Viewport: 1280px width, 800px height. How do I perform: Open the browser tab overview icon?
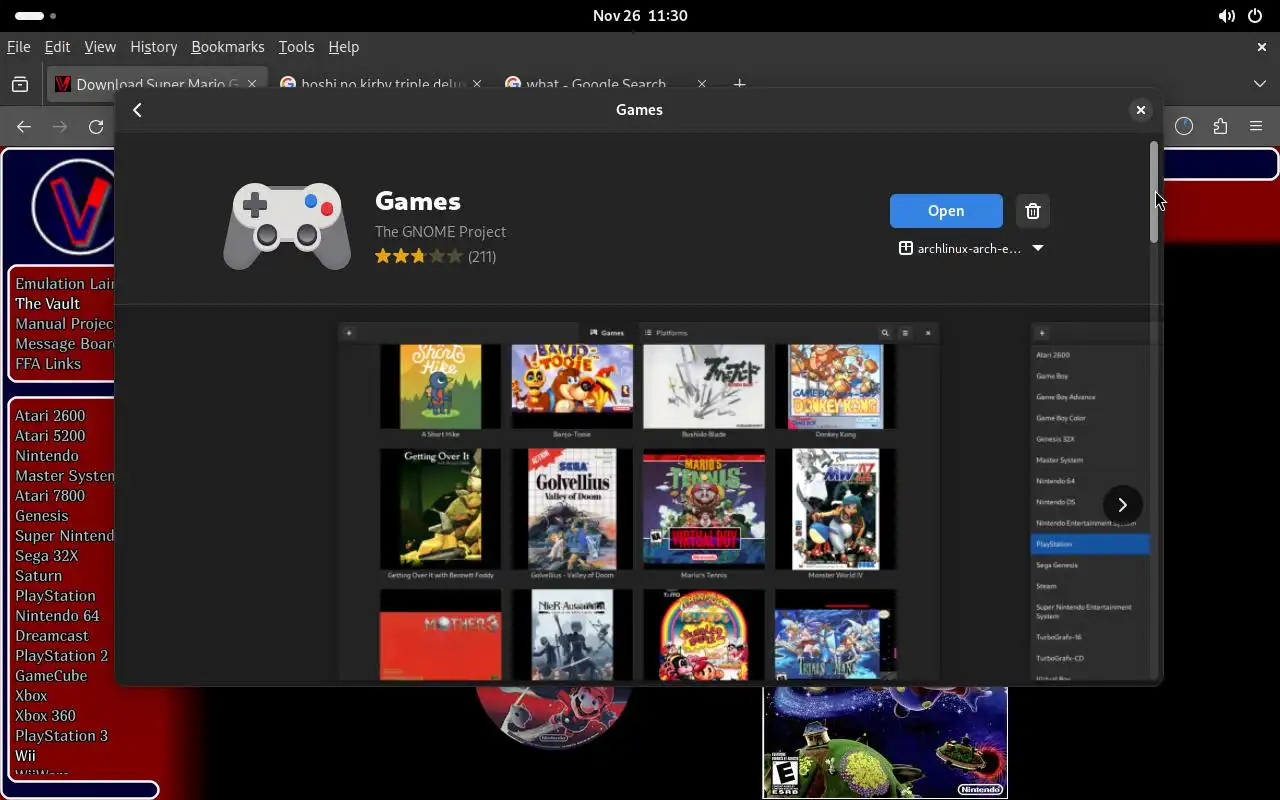click(x=20, y=85)
